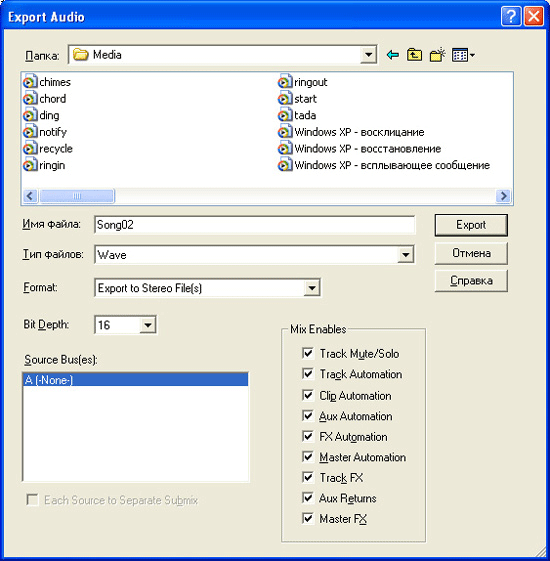Create a new folder

437,55
